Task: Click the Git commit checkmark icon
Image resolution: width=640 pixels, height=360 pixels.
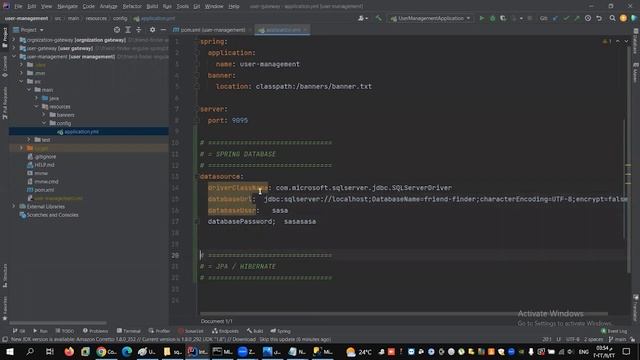Action: pos(566,18)
